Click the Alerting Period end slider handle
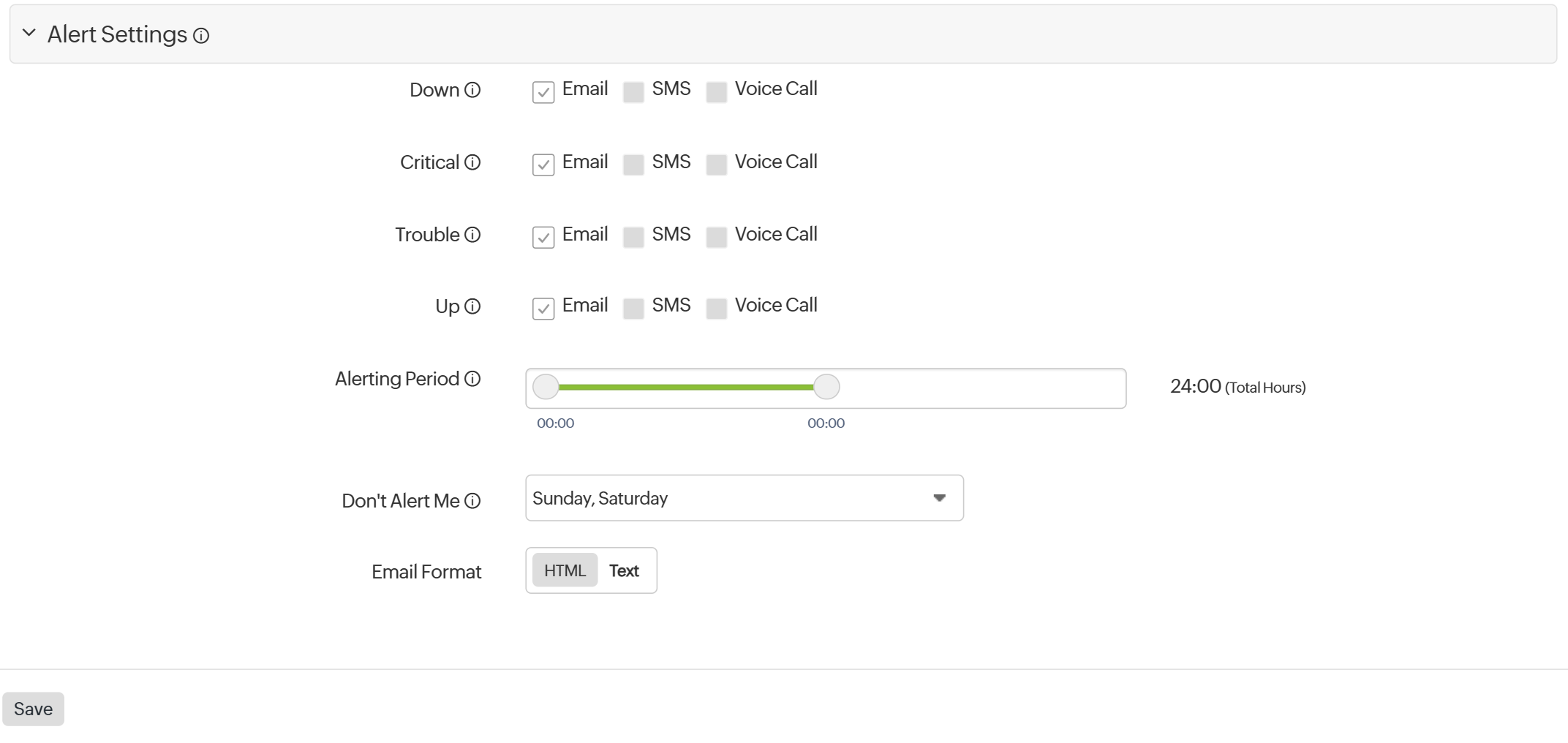Viewport: 1568px width, 743px height. coord(826,387)
